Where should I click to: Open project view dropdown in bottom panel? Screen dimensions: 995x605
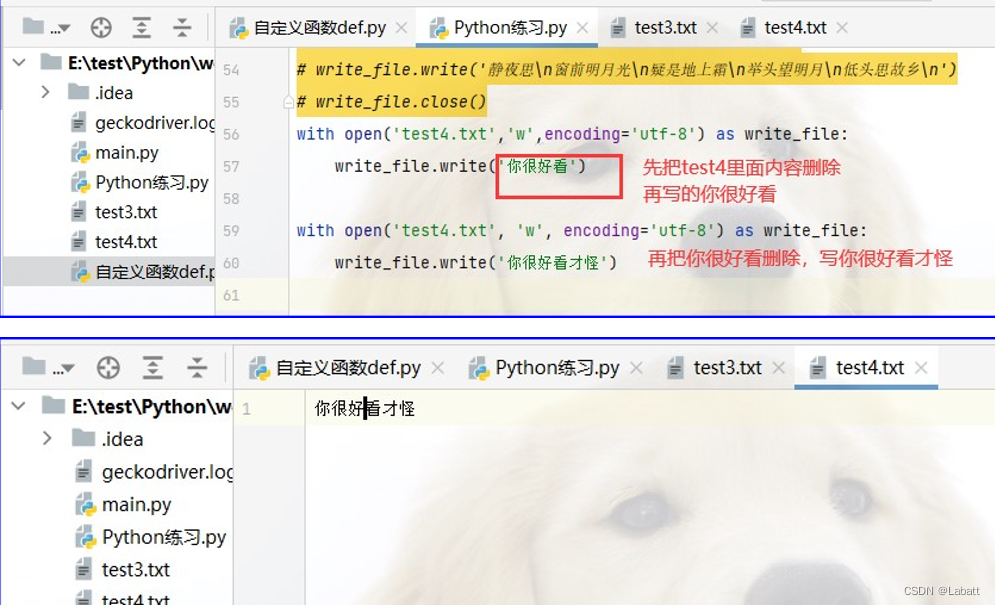pos(48,368)
